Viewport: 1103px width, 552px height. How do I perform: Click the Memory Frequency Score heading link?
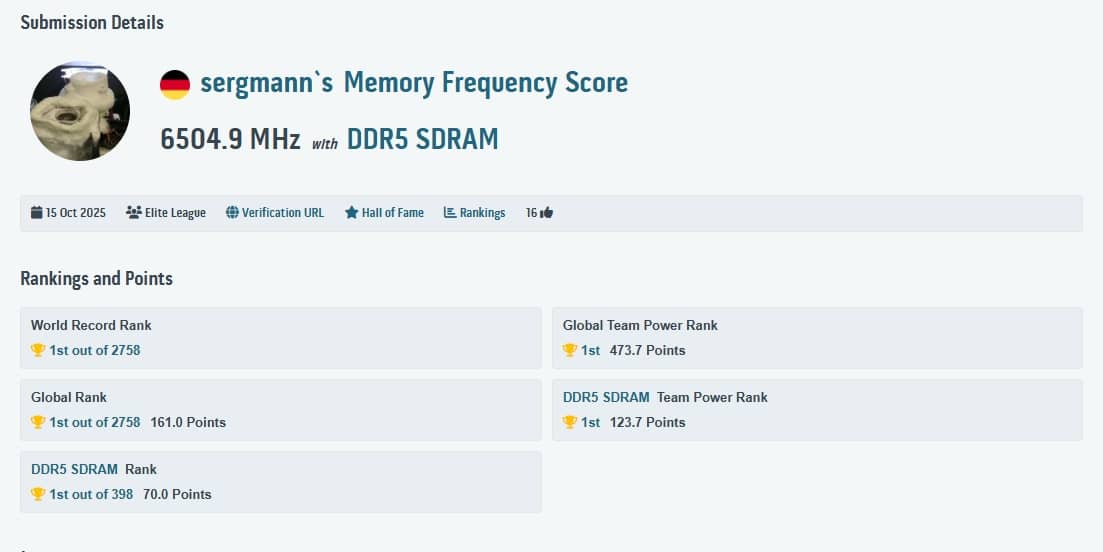(485, 82)
